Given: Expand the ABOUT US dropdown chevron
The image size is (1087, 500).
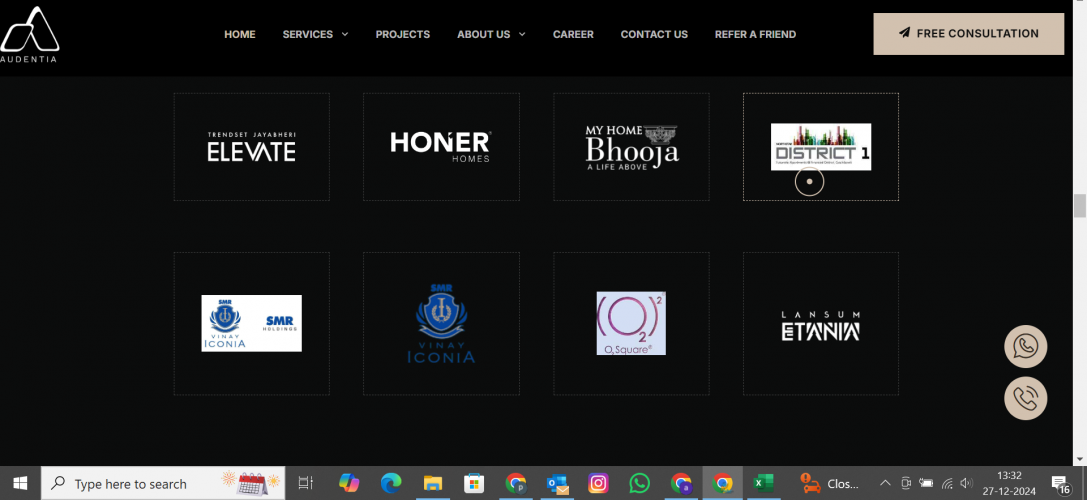Looking at the screenshot, I should 521,34.
